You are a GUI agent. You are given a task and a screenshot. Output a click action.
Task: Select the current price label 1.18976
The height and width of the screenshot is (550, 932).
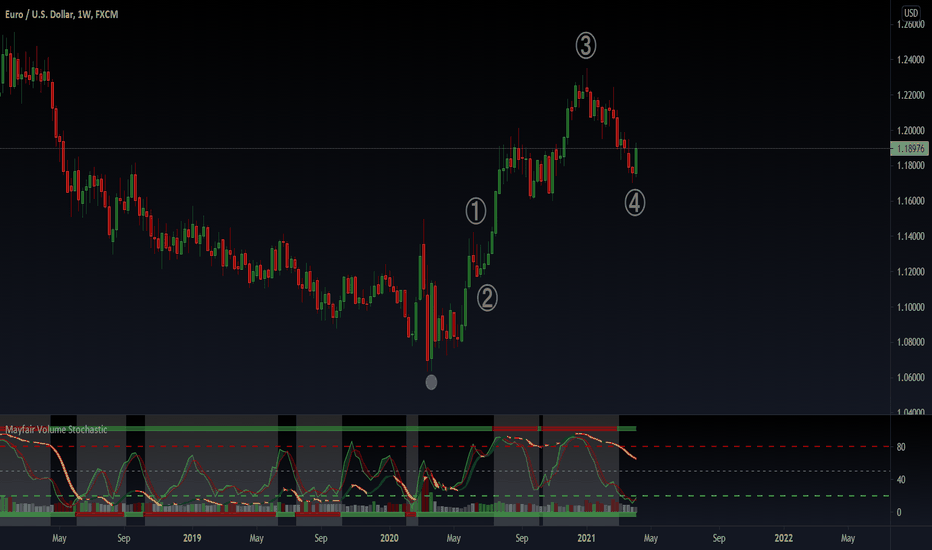point(909,149)
